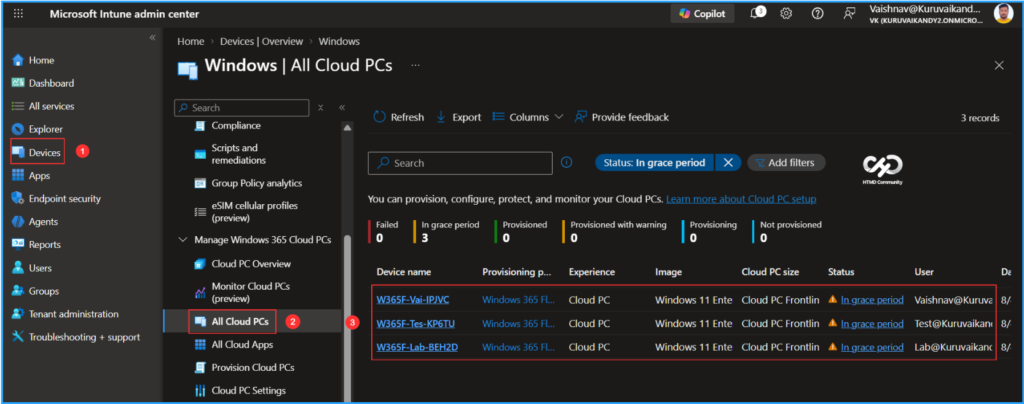Click Export in the toolbar
Viewport: 1024px width, 404px height.
click(458, 117)
